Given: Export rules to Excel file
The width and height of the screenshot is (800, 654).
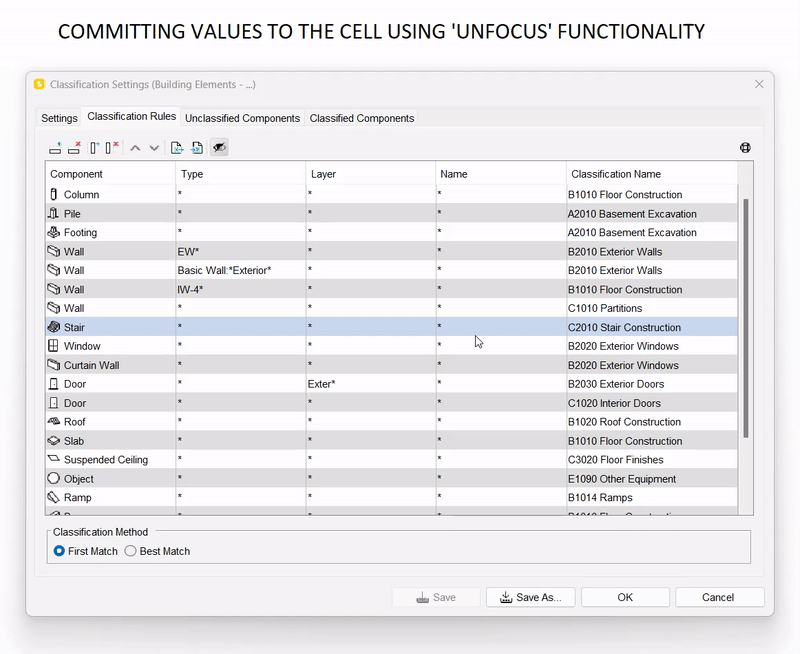Looking at the screenshot, I should (177, 148).
